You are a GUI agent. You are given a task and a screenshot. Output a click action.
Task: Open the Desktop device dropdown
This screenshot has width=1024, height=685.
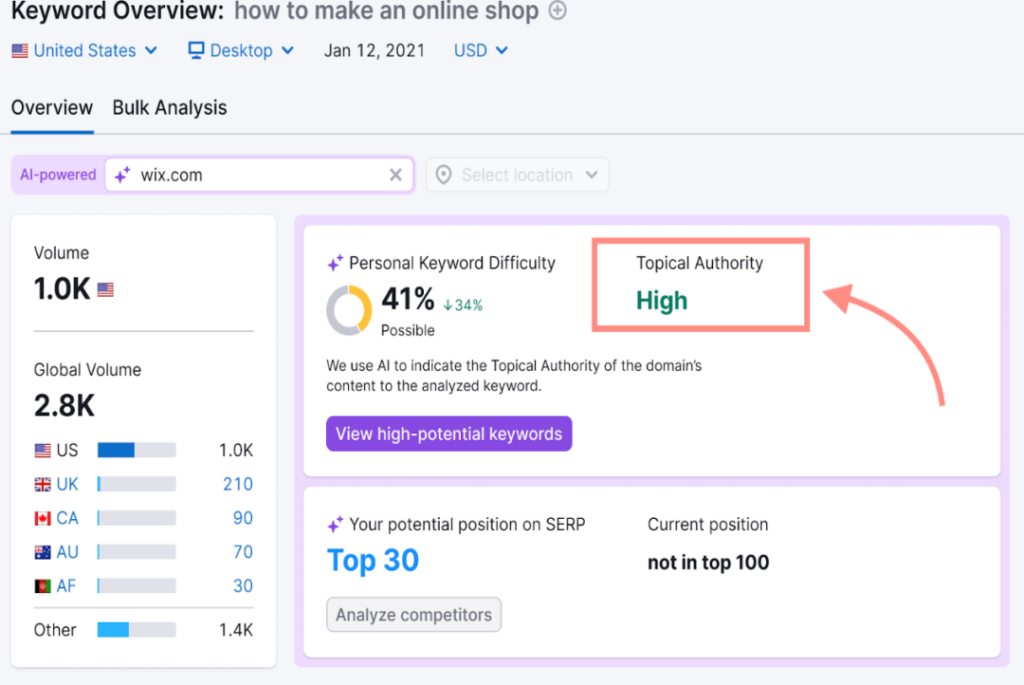(241, 50)
